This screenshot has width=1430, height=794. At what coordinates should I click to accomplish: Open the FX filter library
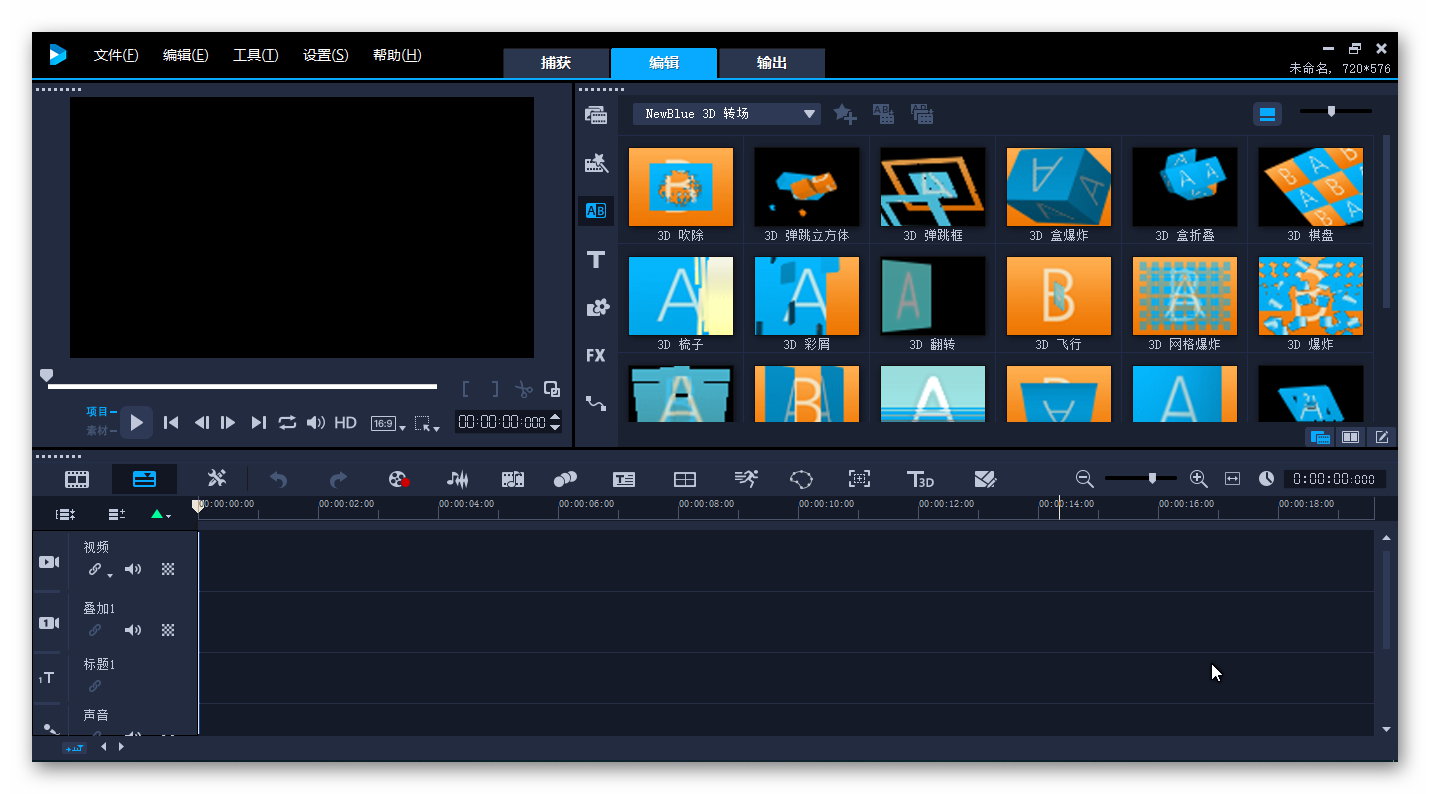click(x=596, y=355)
